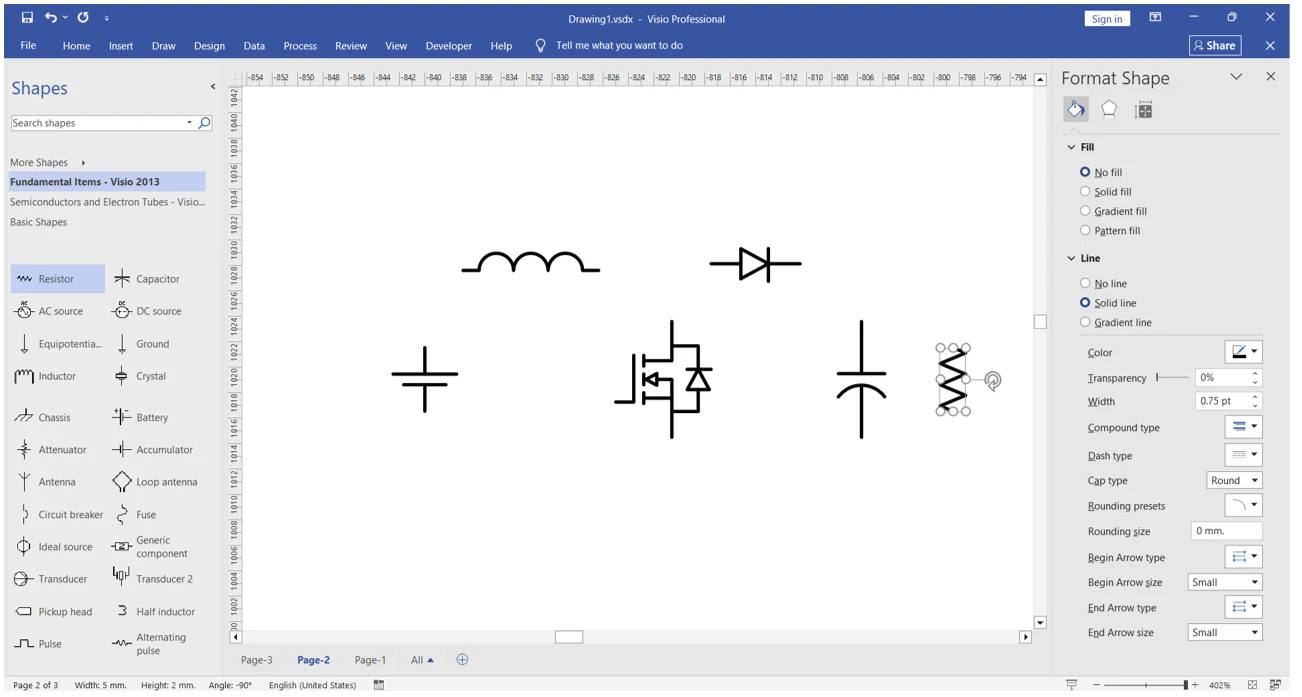Click the Save icon in title bar
Viewport: 1302px width, 697px height.
click(x=27, y=18)
